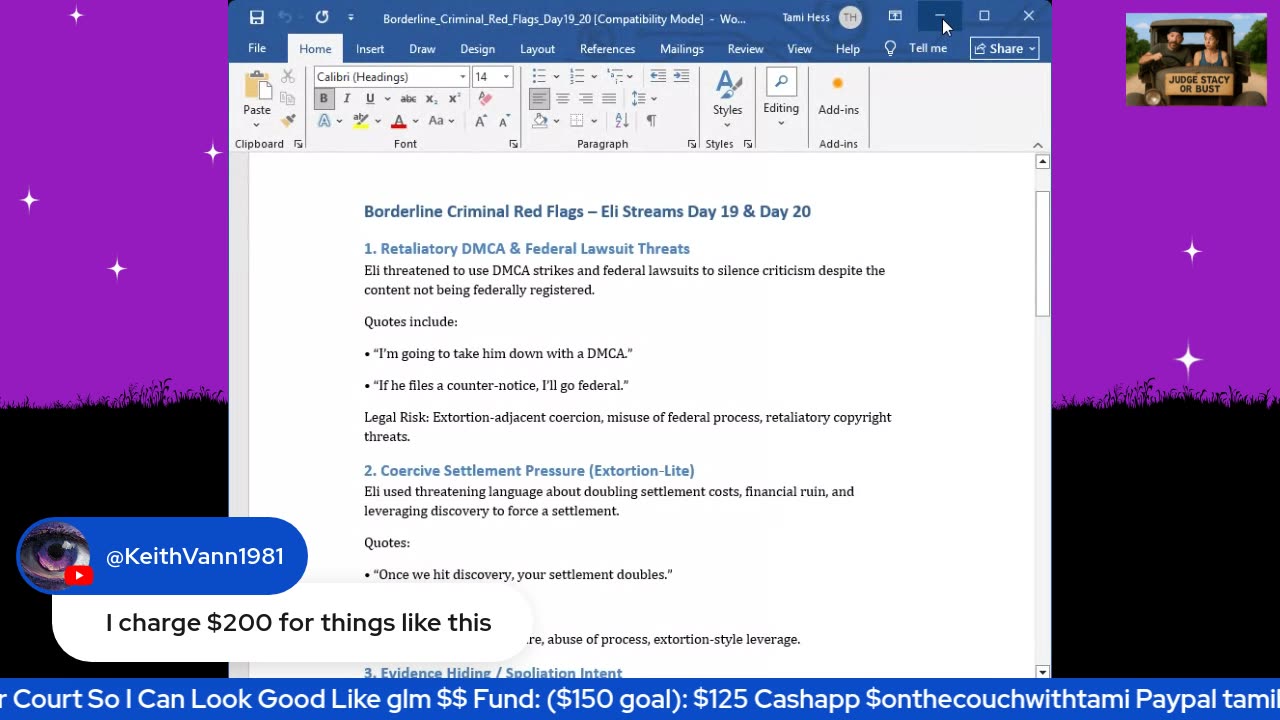Open the Editing magnifier menu
The image size is (1280, 720).
pyautogui.click(x=781, y=97)
